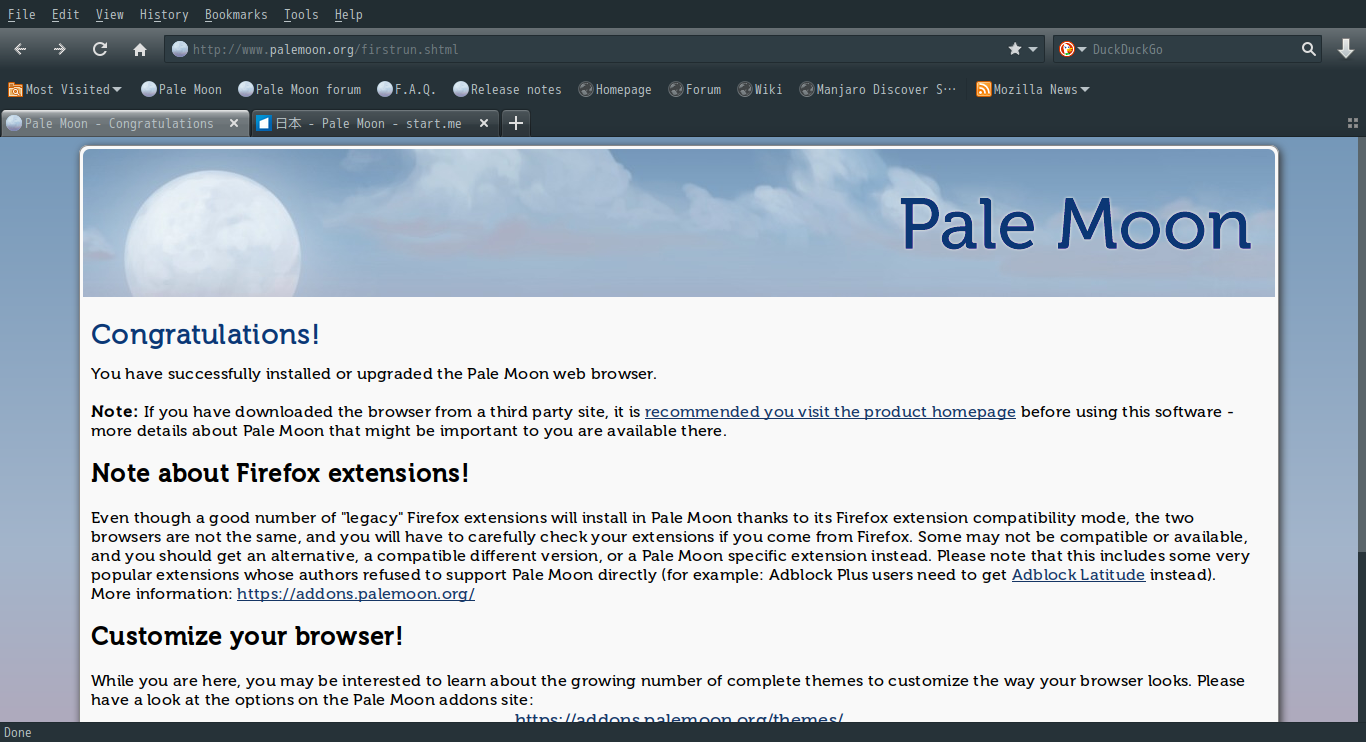This screenshot has height=742, width=1366.
Task: Close the Pale Moon - Congratulations tab
Action: (x=234, y=123)
